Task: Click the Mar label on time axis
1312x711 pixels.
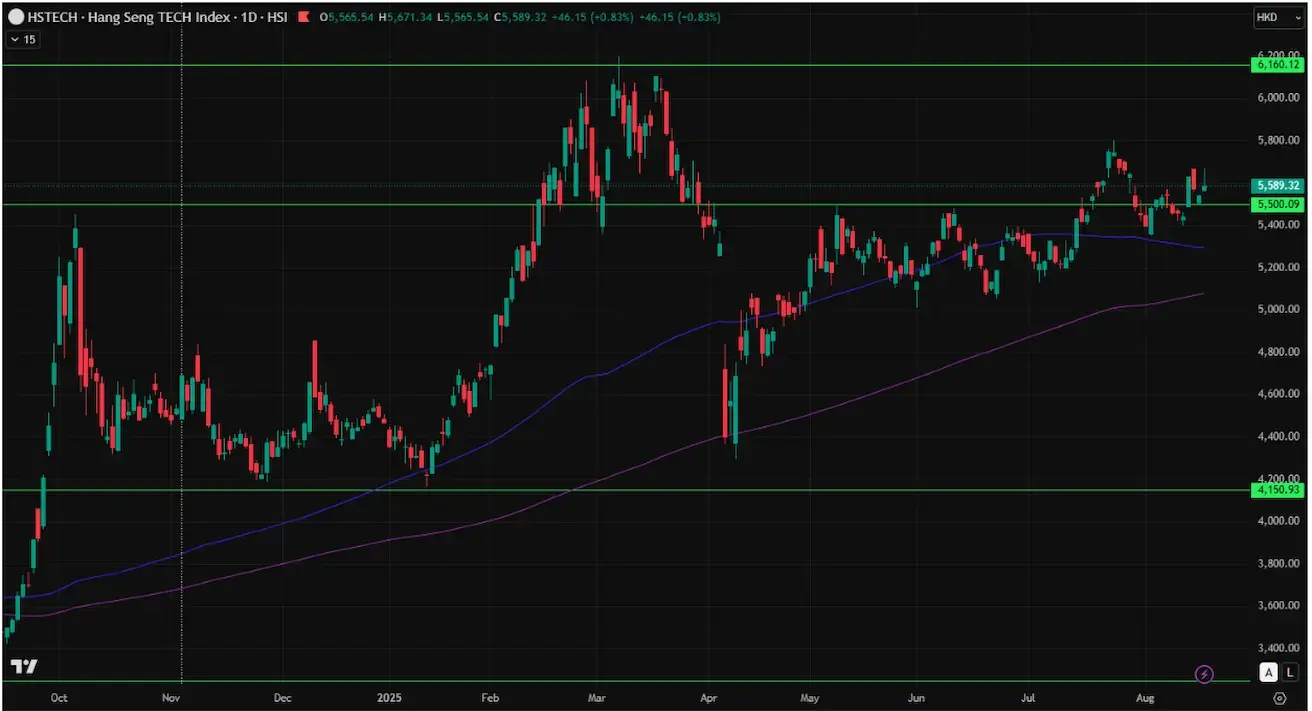Action: 597,697
